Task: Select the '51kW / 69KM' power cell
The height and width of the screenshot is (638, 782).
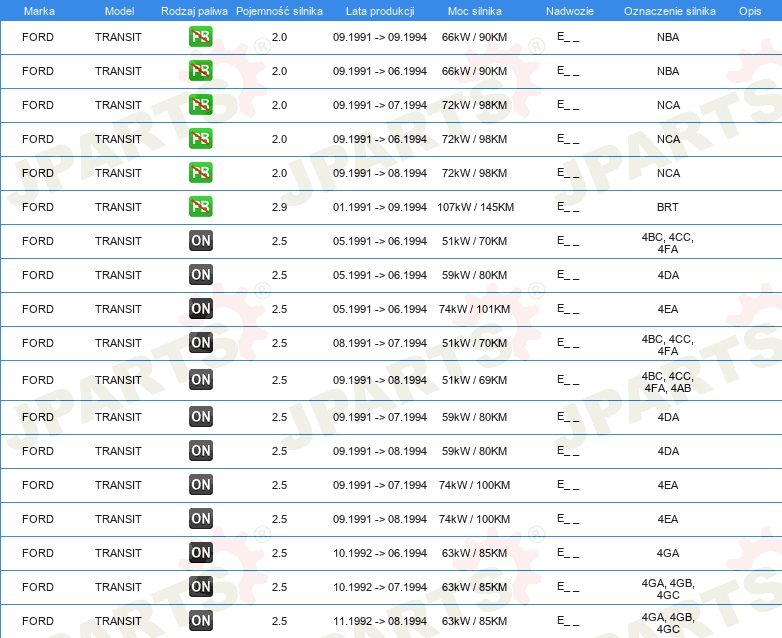Action: pos(474,380)
